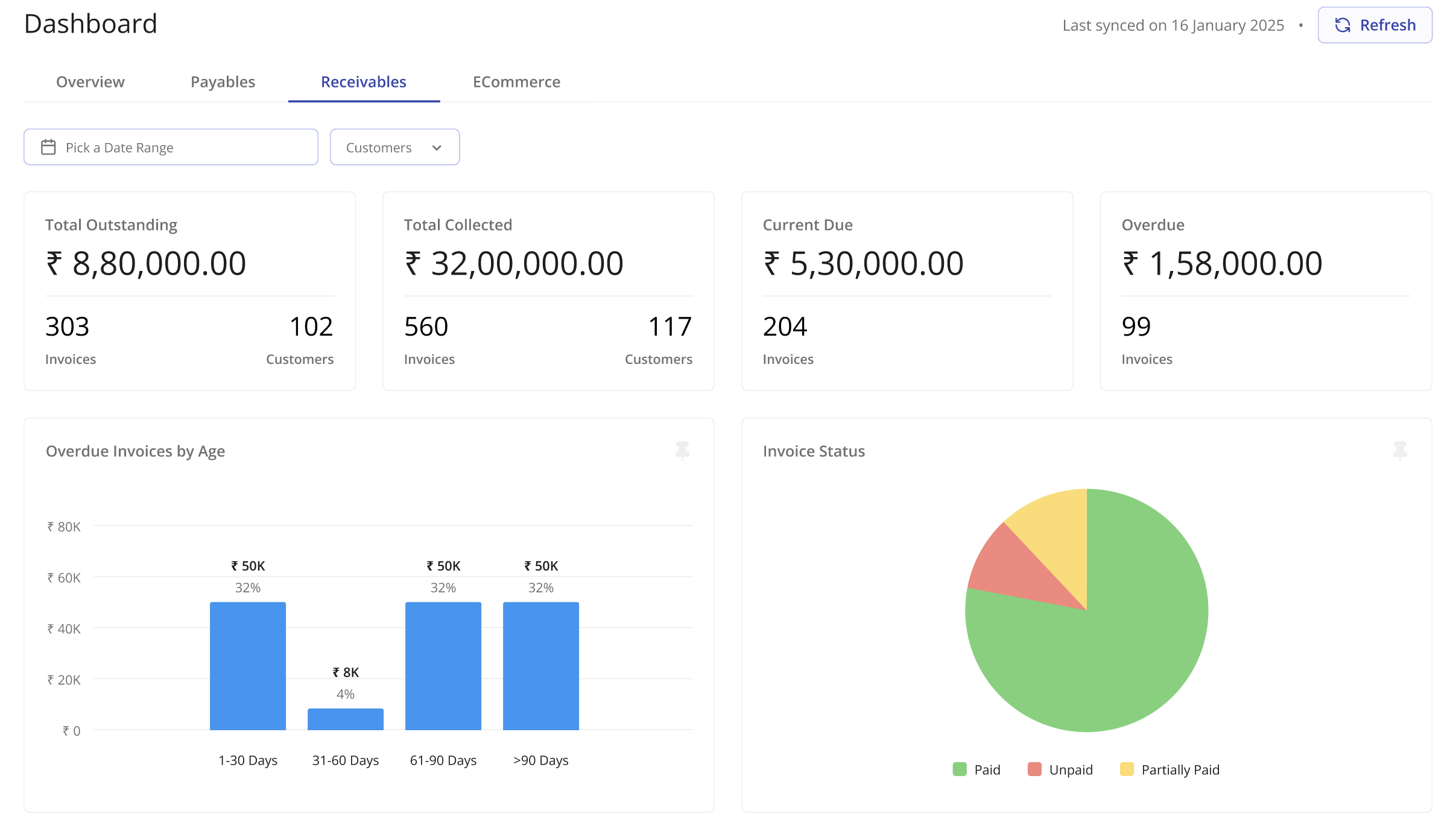Click the calendar icon in date range field
This screenshot has height=834, width=1456.
48,147
